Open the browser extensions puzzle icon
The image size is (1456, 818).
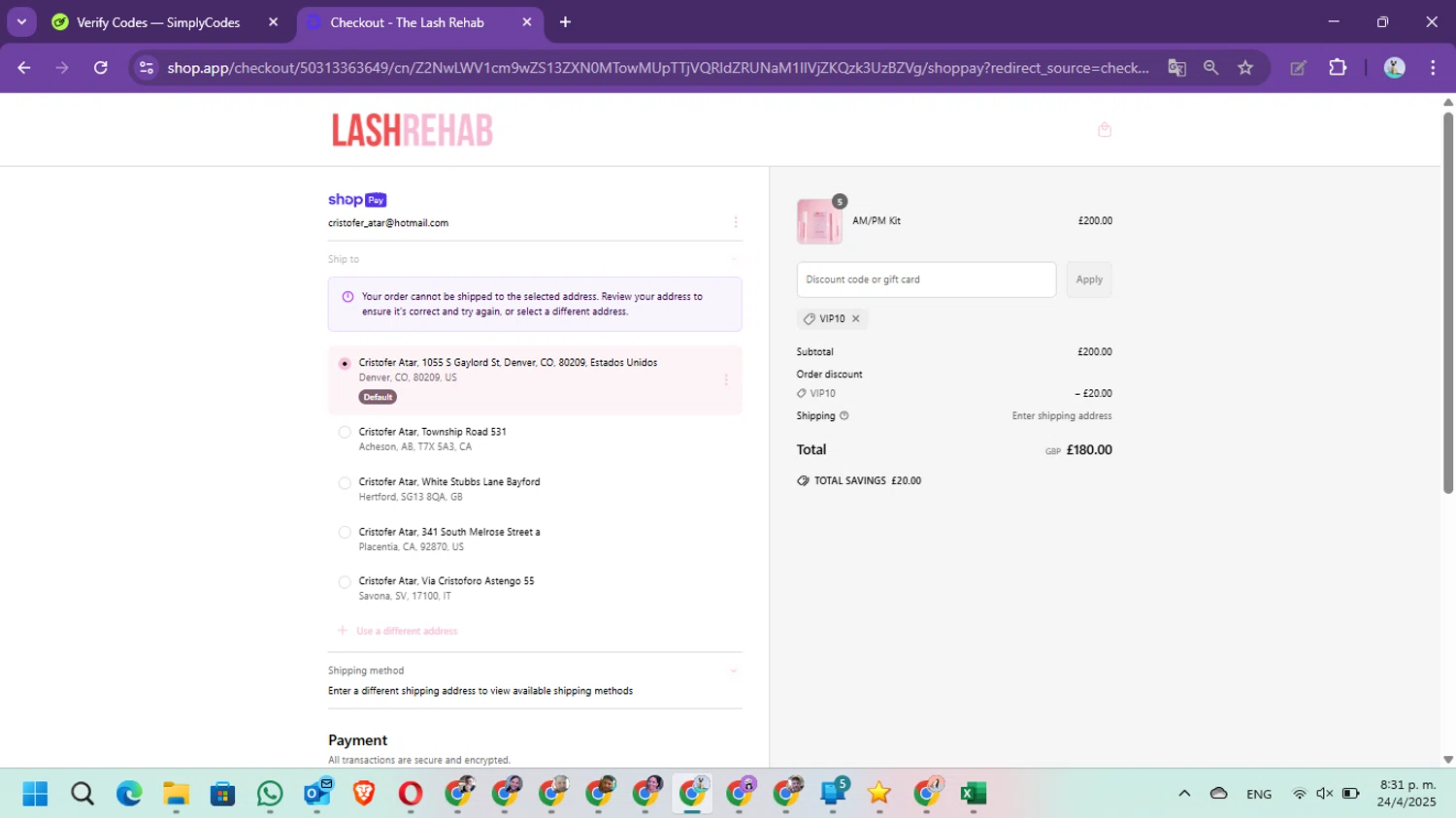coord(1338,68)
